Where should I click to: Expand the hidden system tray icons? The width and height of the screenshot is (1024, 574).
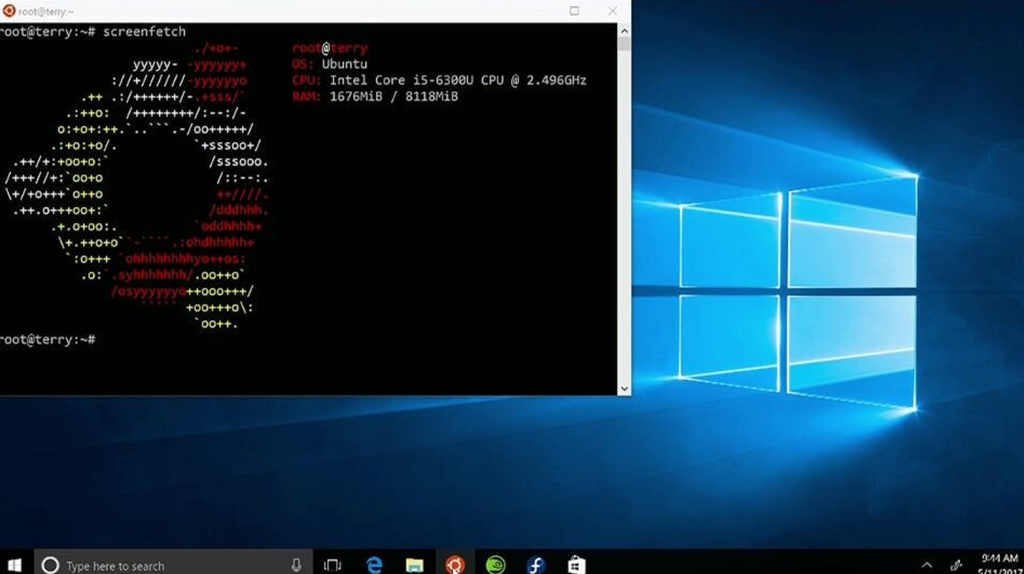(927, 565)
